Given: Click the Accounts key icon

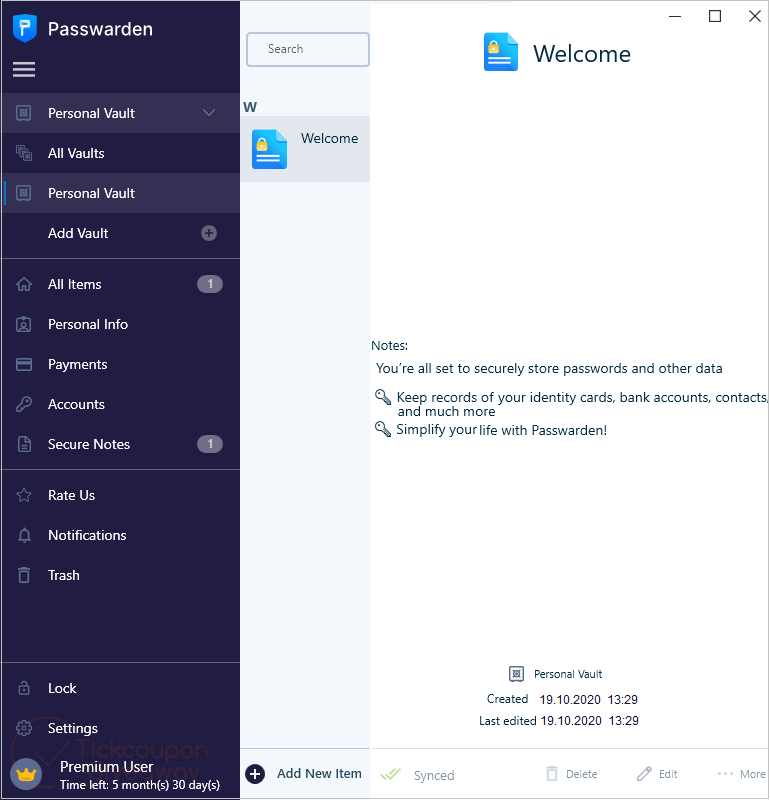Looking at the screenshot, I should point(23,404).
